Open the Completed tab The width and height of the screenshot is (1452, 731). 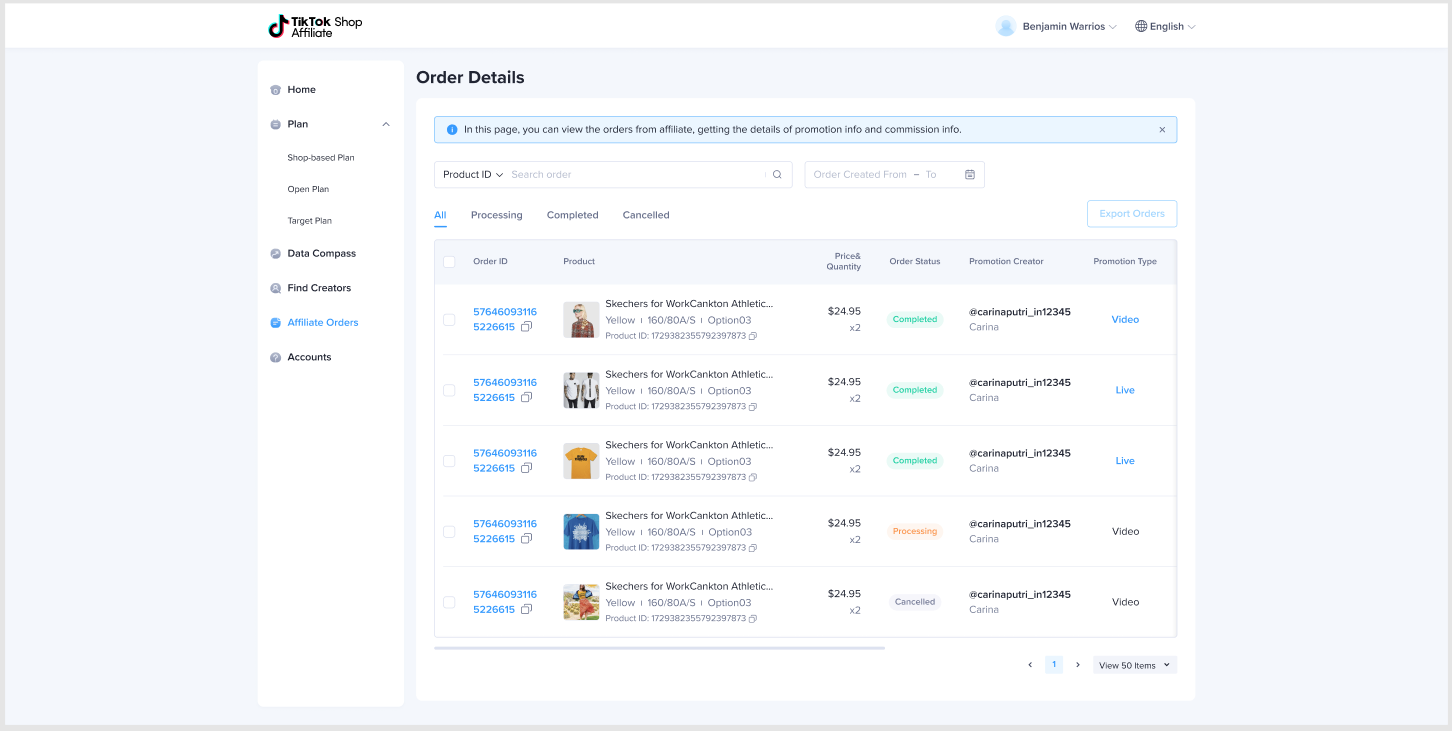coord(573,216)
